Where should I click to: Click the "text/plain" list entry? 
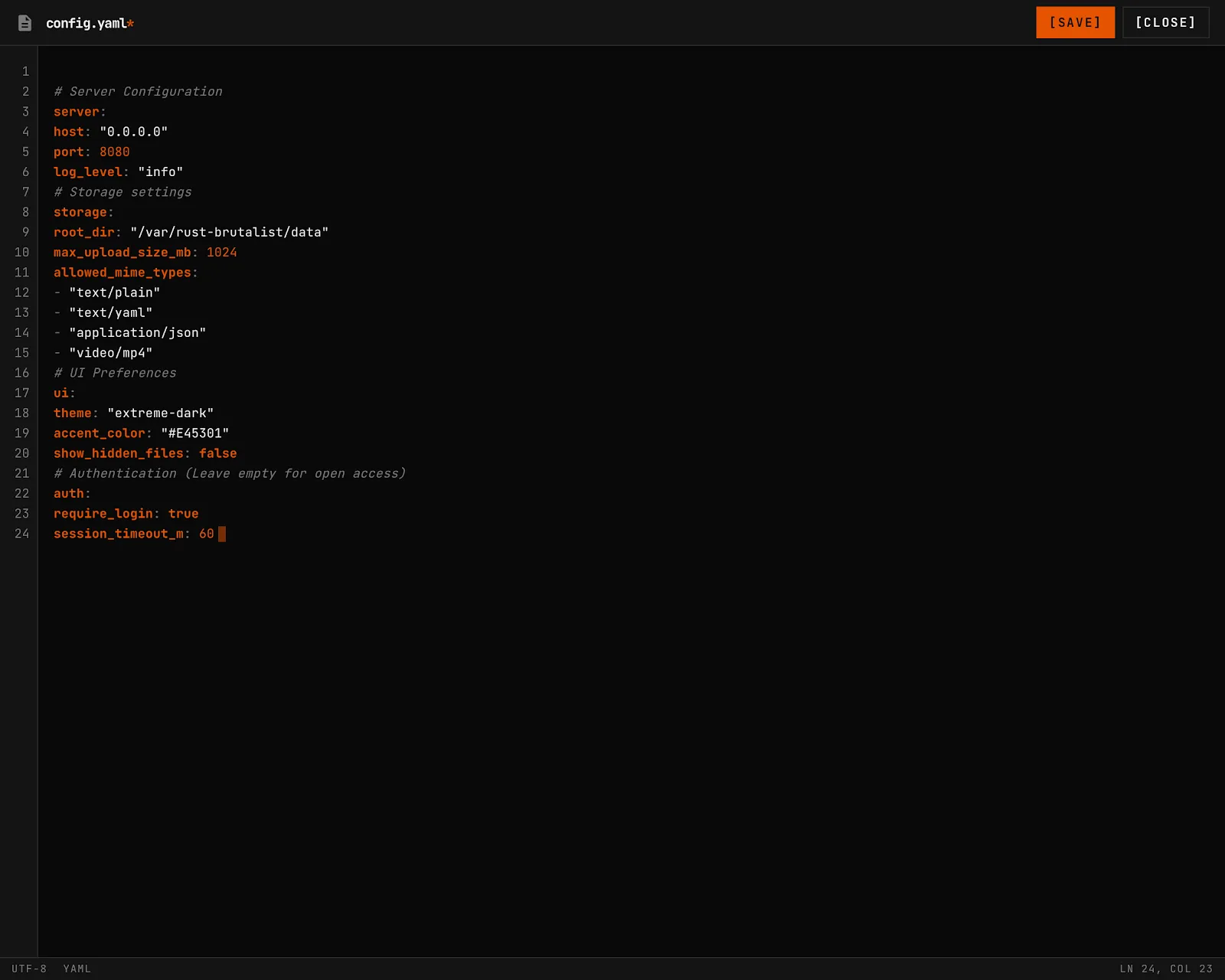[114, 292]
